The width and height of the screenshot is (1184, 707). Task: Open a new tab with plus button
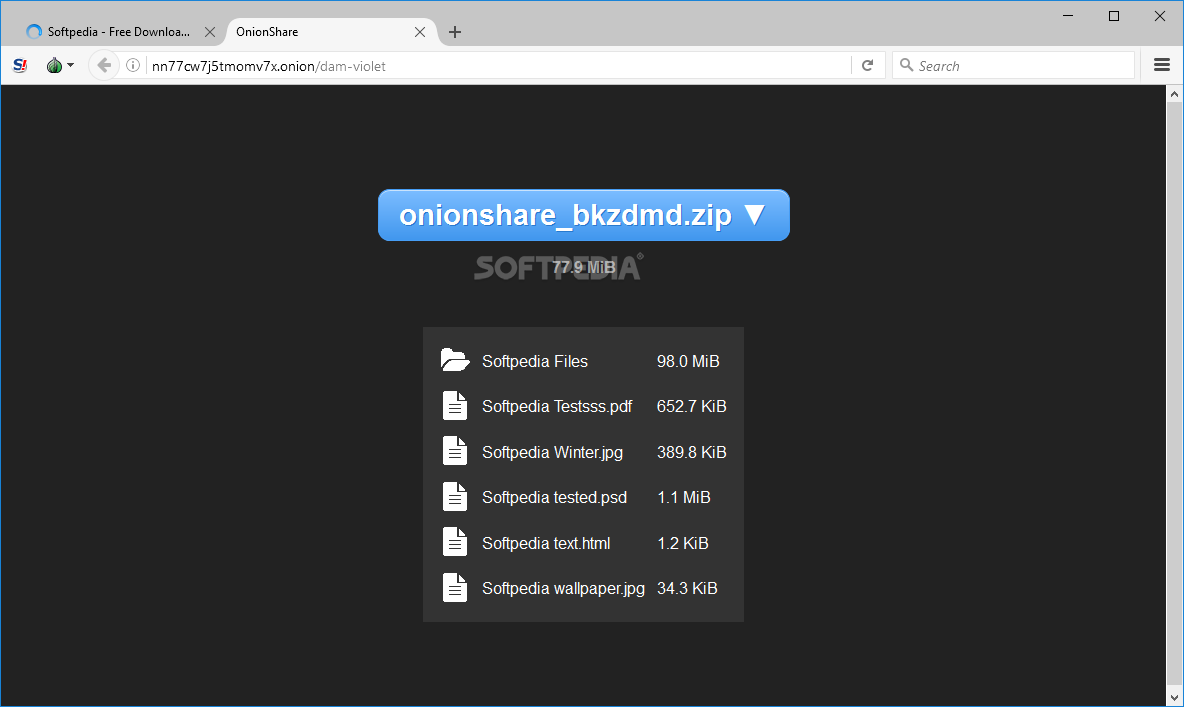(455, 32)
